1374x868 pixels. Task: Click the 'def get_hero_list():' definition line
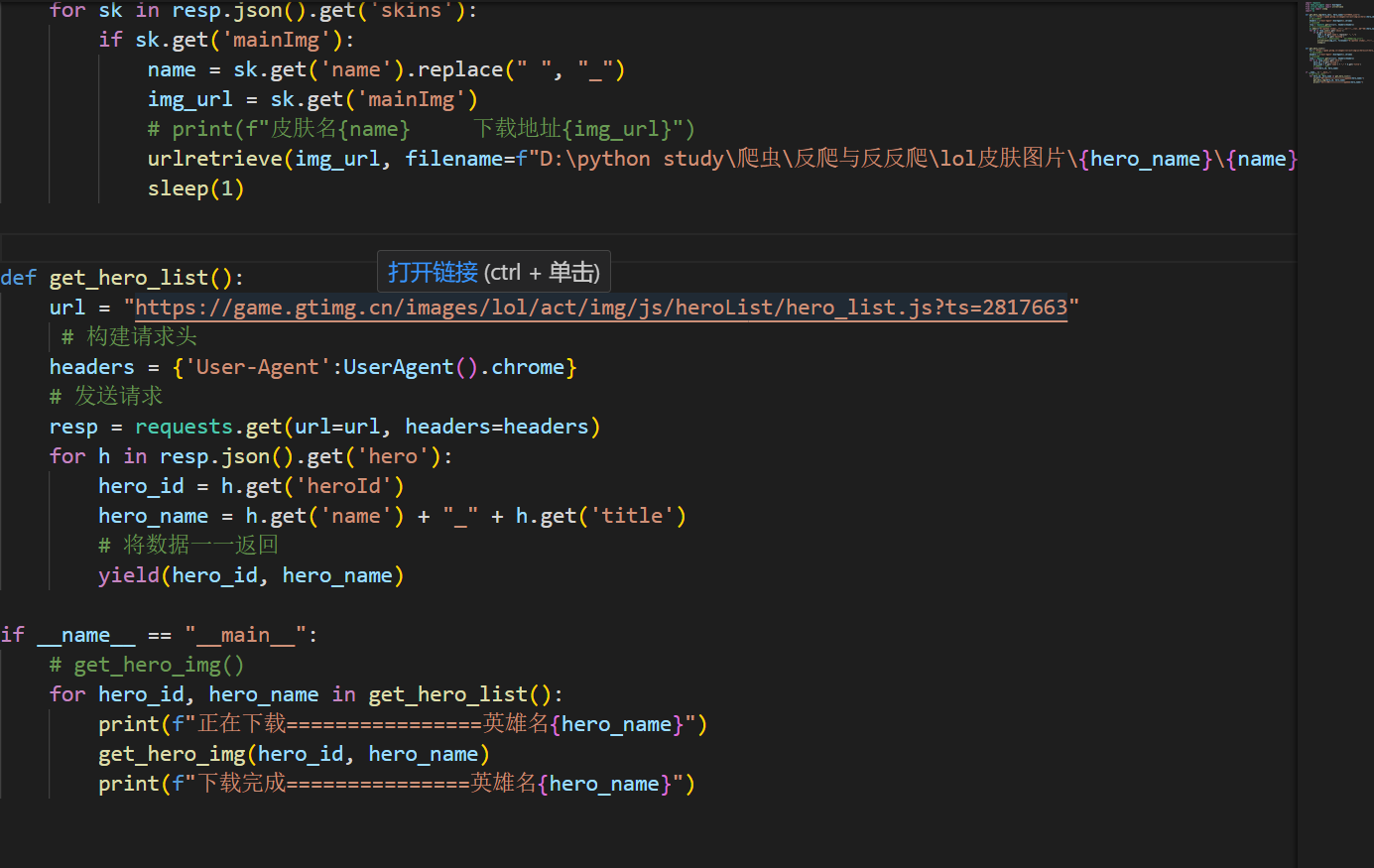(x=122, y=278)
